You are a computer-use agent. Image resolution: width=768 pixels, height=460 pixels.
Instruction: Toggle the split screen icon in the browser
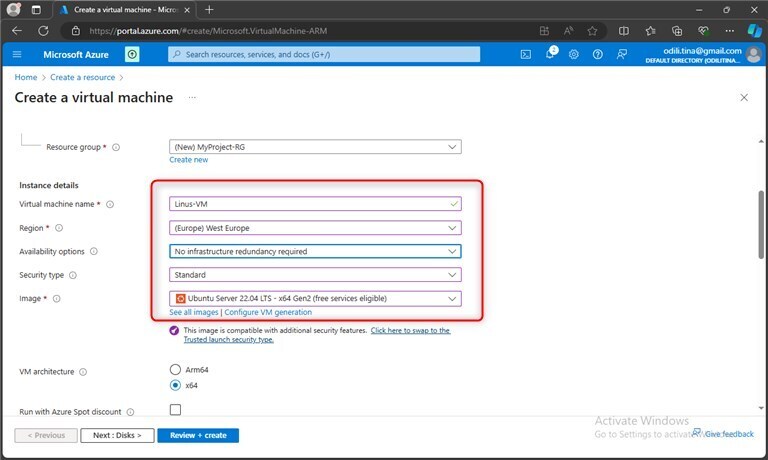(x=624, y=31)
